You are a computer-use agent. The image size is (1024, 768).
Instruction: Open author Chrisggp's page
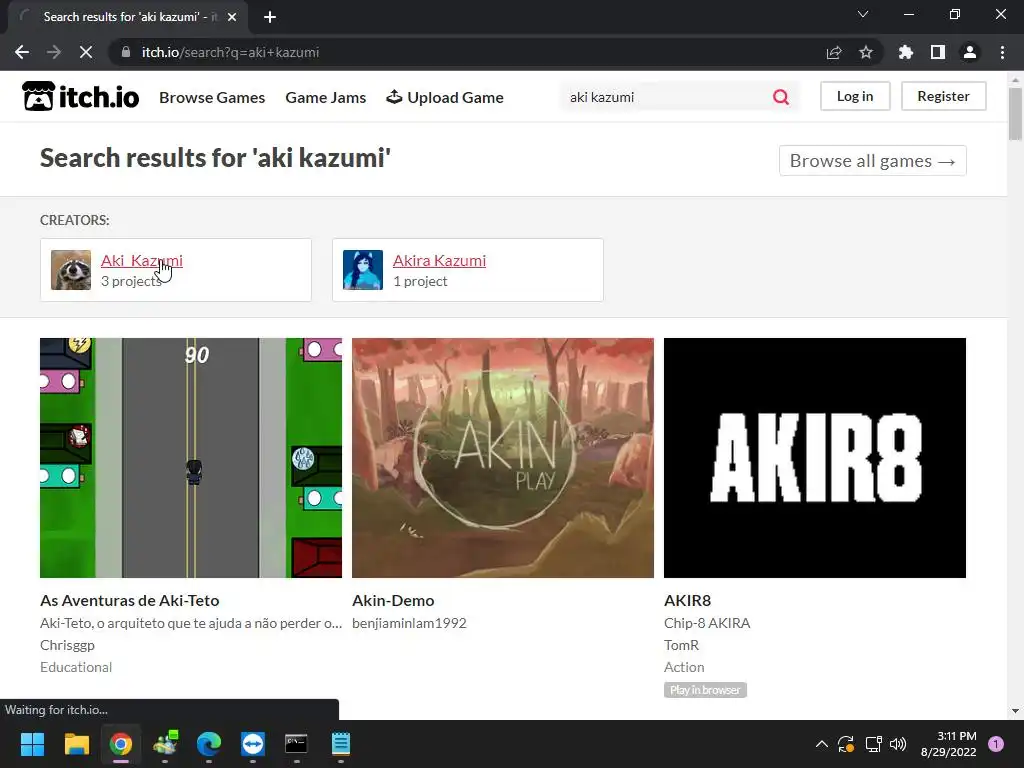67,645
